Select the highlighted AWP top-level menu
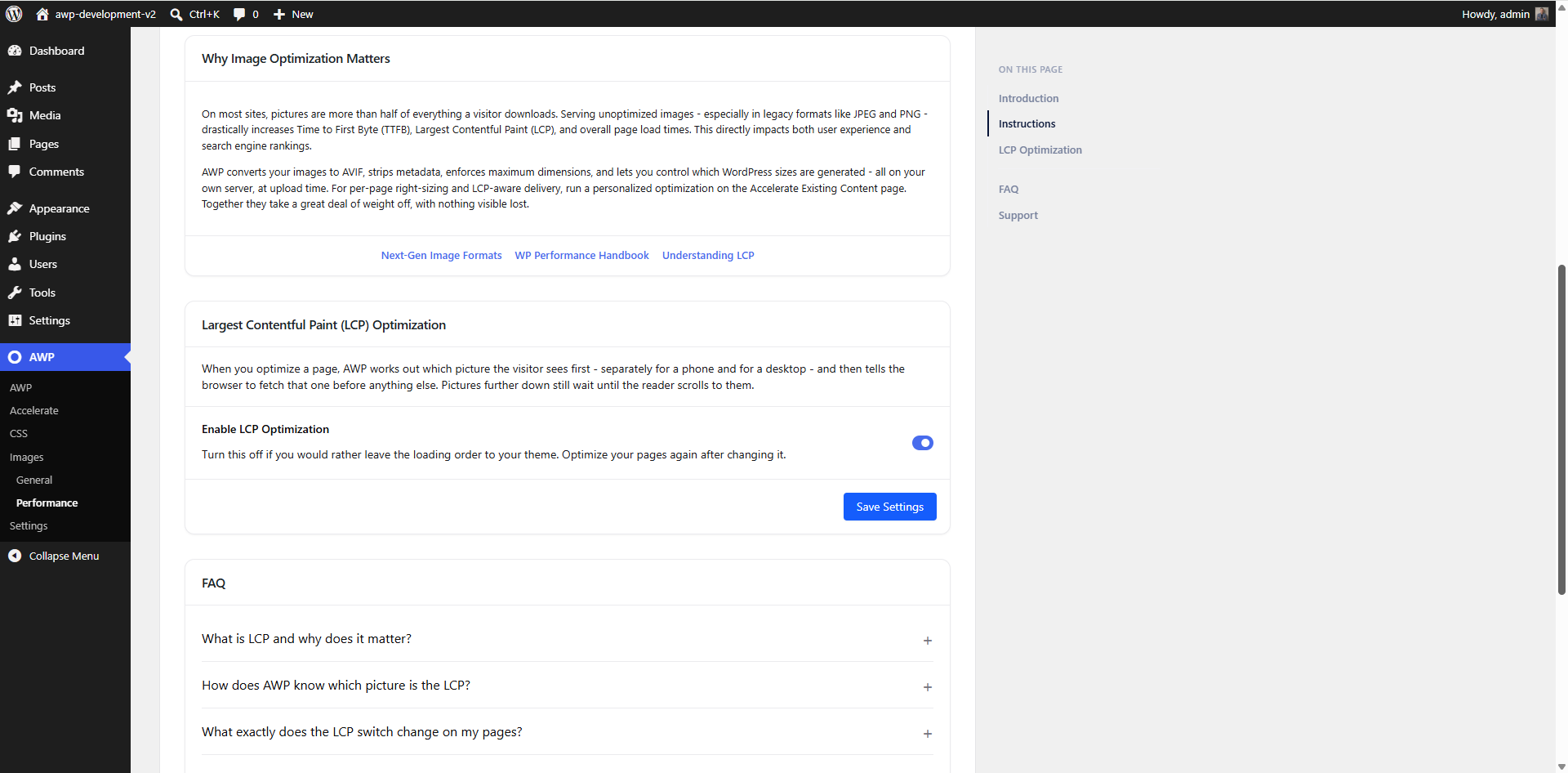 pyautogui.click(x=65, y=357)
